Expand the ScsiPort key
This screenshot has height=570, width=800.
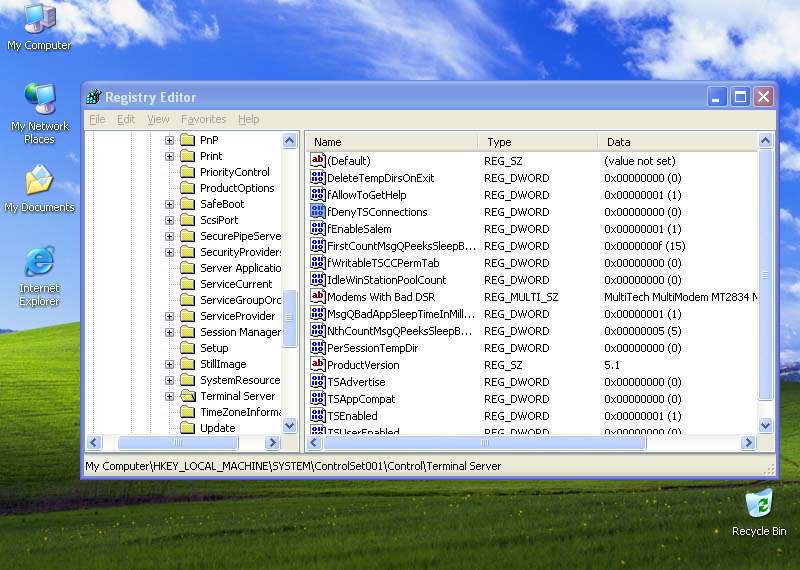pos(169,220)
